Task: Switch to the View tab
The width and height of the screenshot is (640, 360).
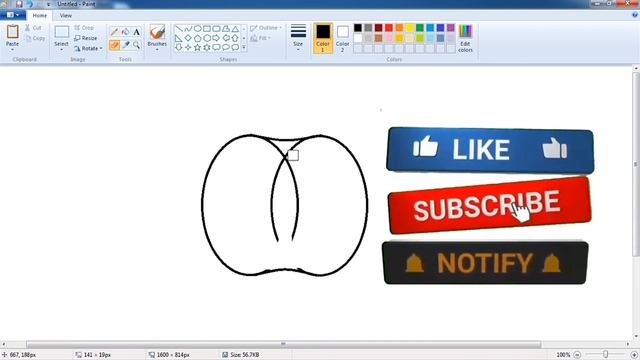Action: point(66,16)
